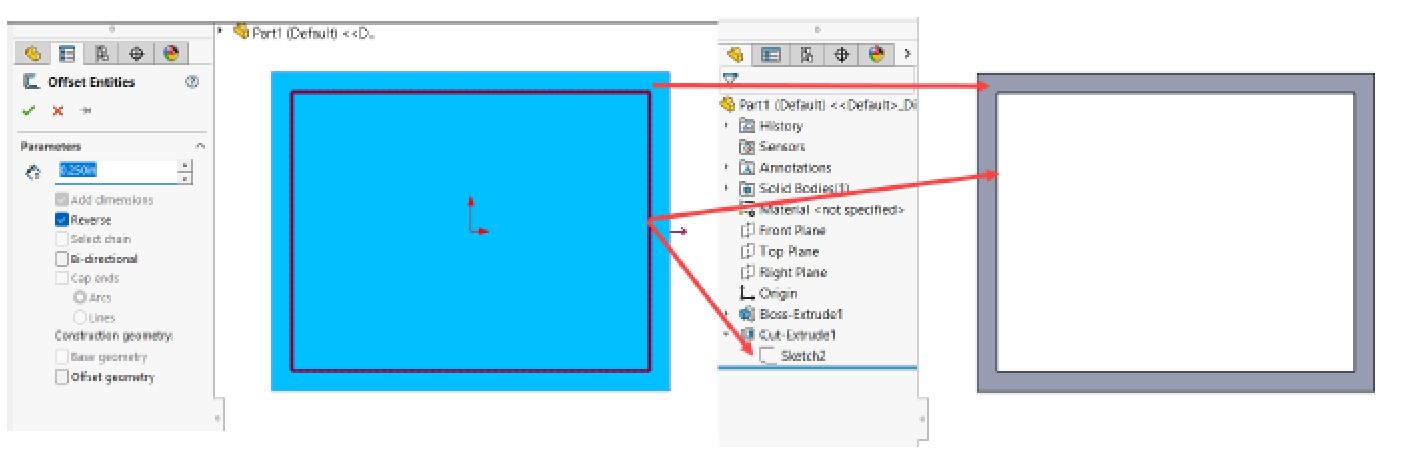1410x454 pixels.
Task: Expand the Boss-Extrude1 feature
Action: 726,314
